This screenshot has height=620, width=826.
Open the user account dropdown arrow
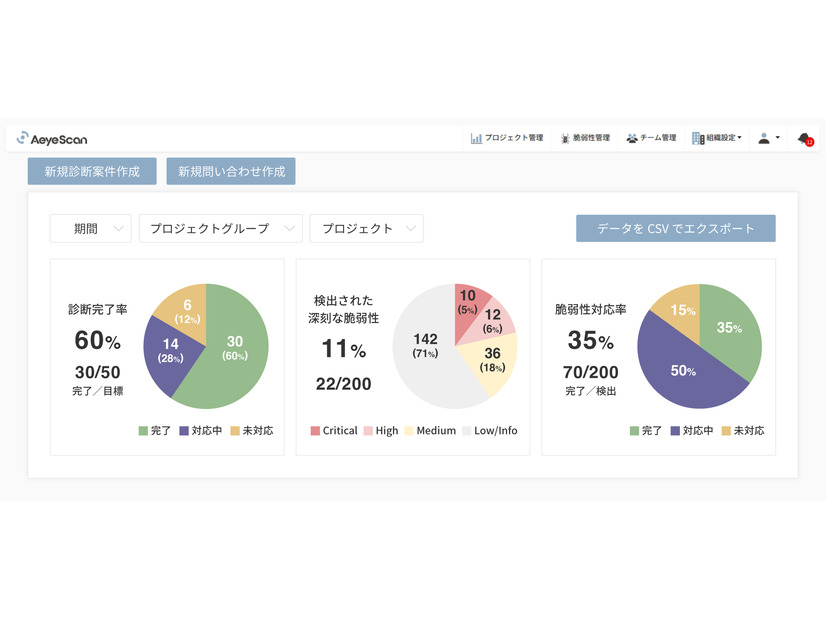click(x=776, y=138)
